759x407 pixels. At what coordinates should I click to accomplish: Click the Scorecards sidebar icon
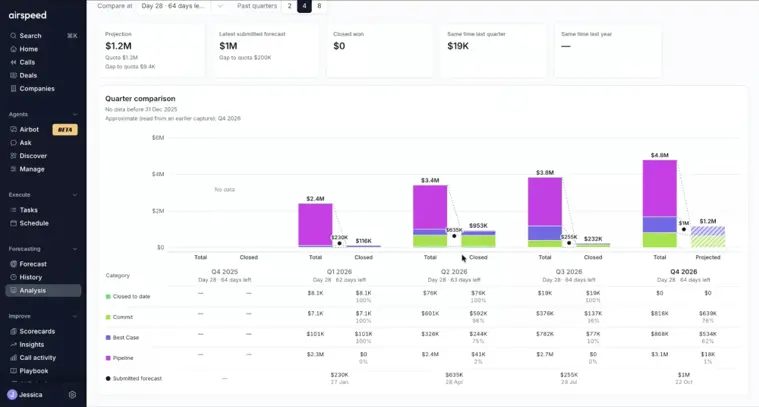[13, 332]
